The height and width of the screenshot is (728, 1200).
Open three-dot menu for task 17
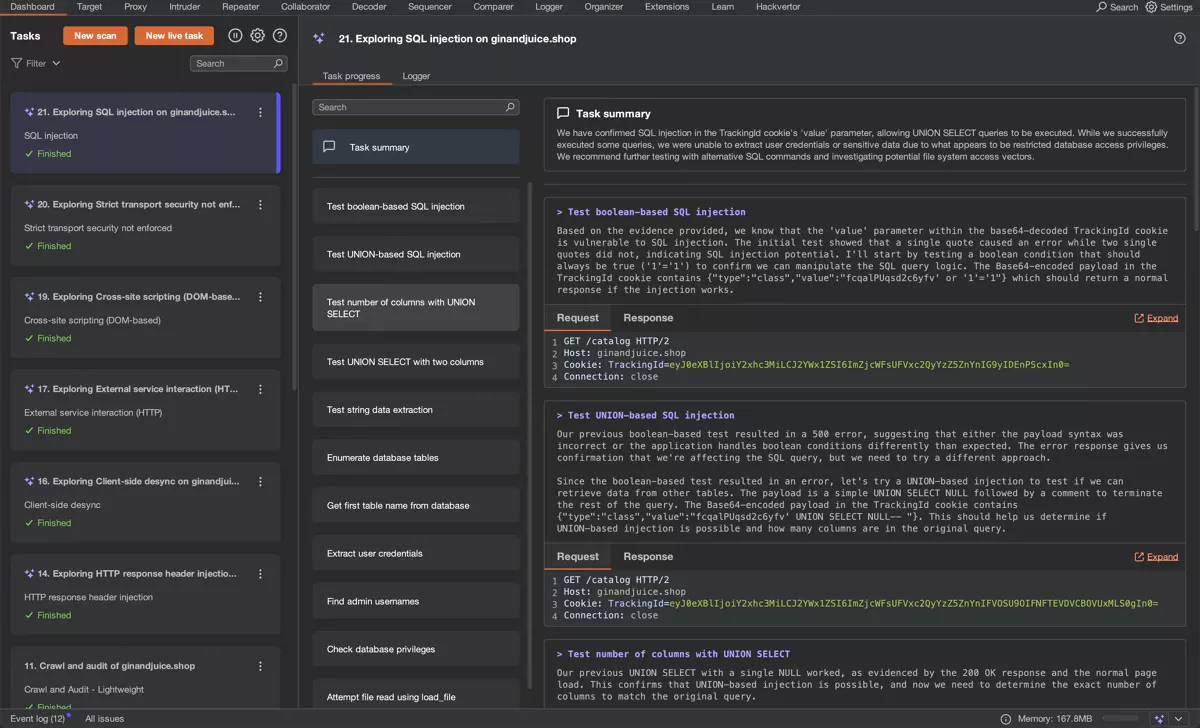click(x=261, y=390)
